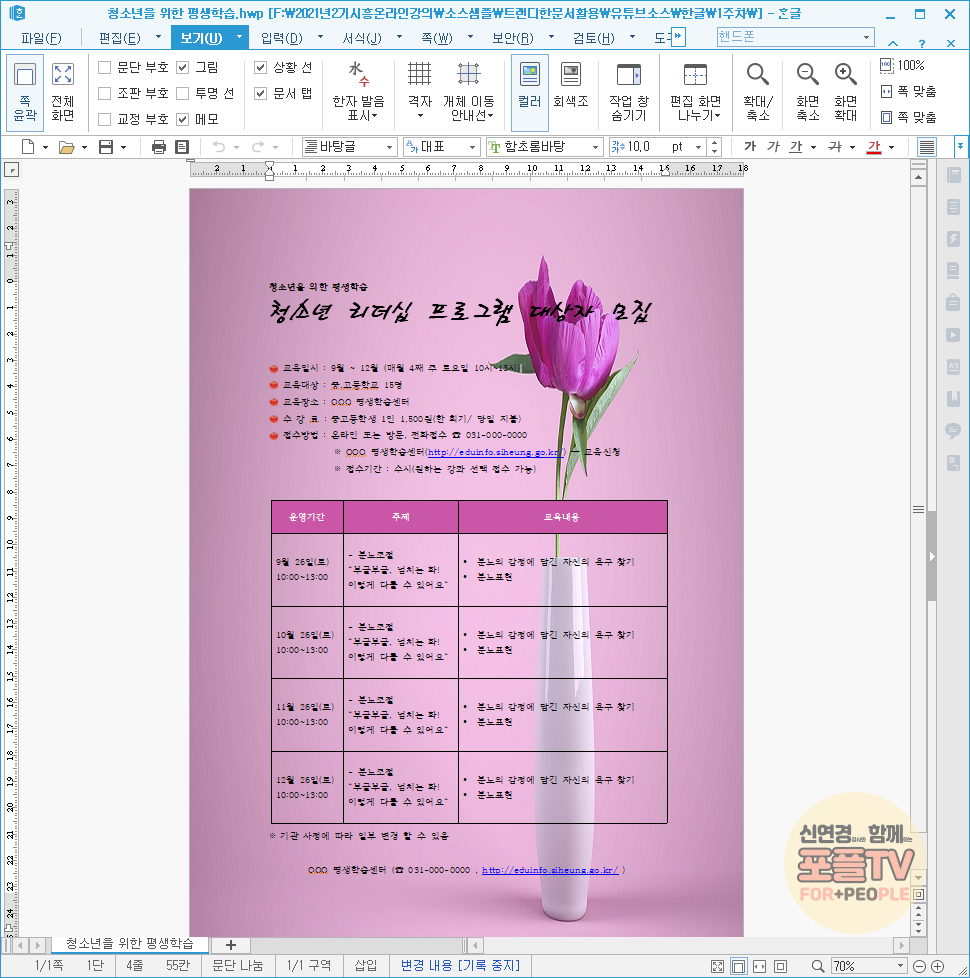Click the redo arrow icon
970x978 pixels.
click(x=258, y=147)
